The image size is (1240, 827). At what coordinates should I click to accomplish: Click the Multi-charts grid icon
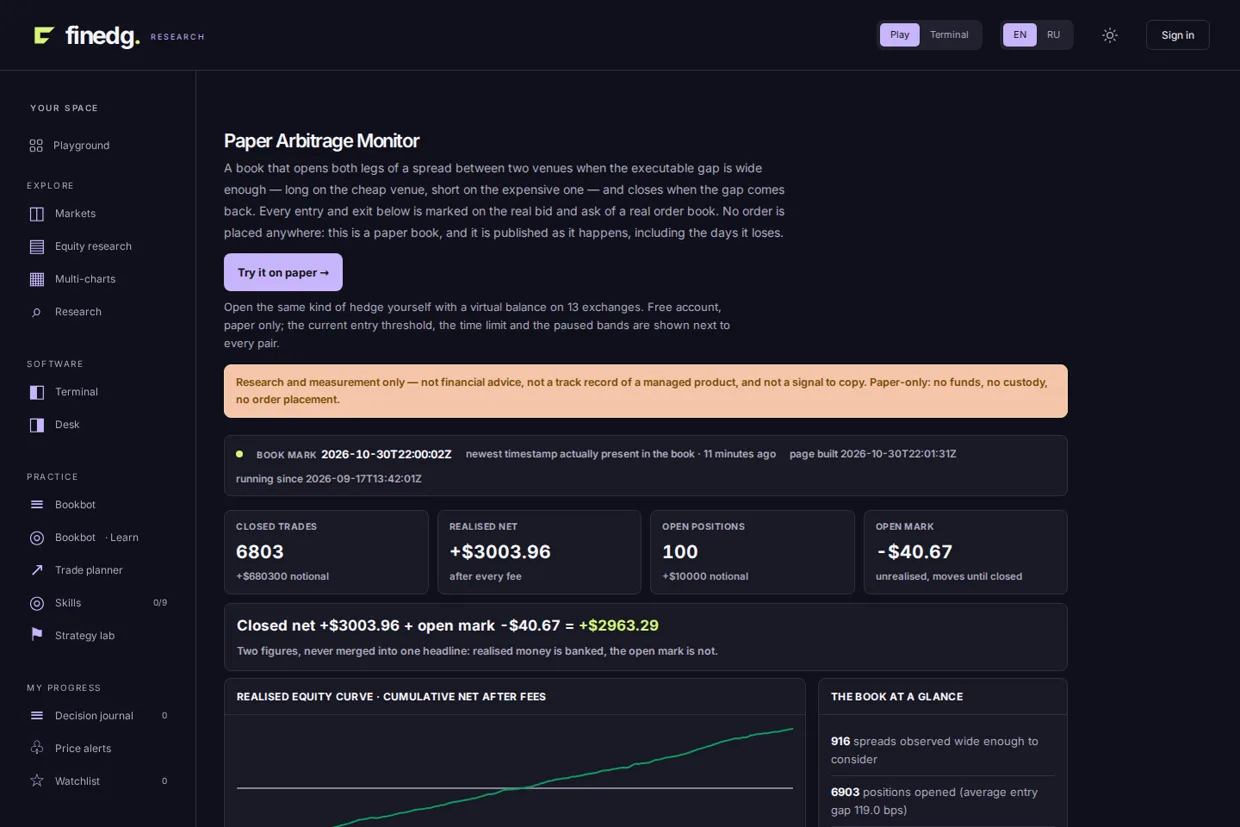(x=37, y=279)
